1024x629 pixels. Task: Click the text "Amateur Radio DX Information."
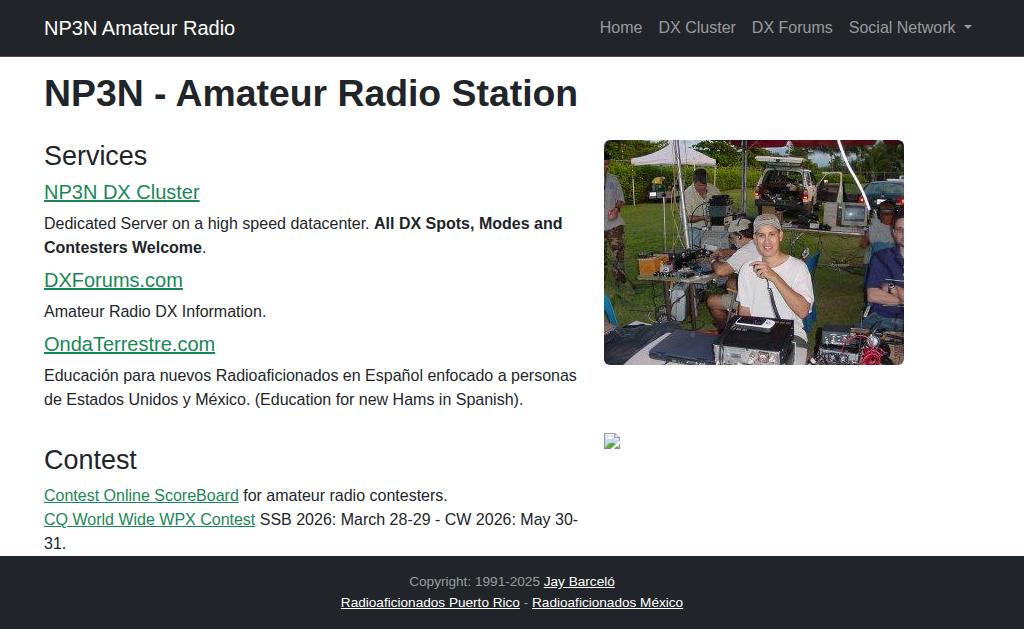pos(155,312)
